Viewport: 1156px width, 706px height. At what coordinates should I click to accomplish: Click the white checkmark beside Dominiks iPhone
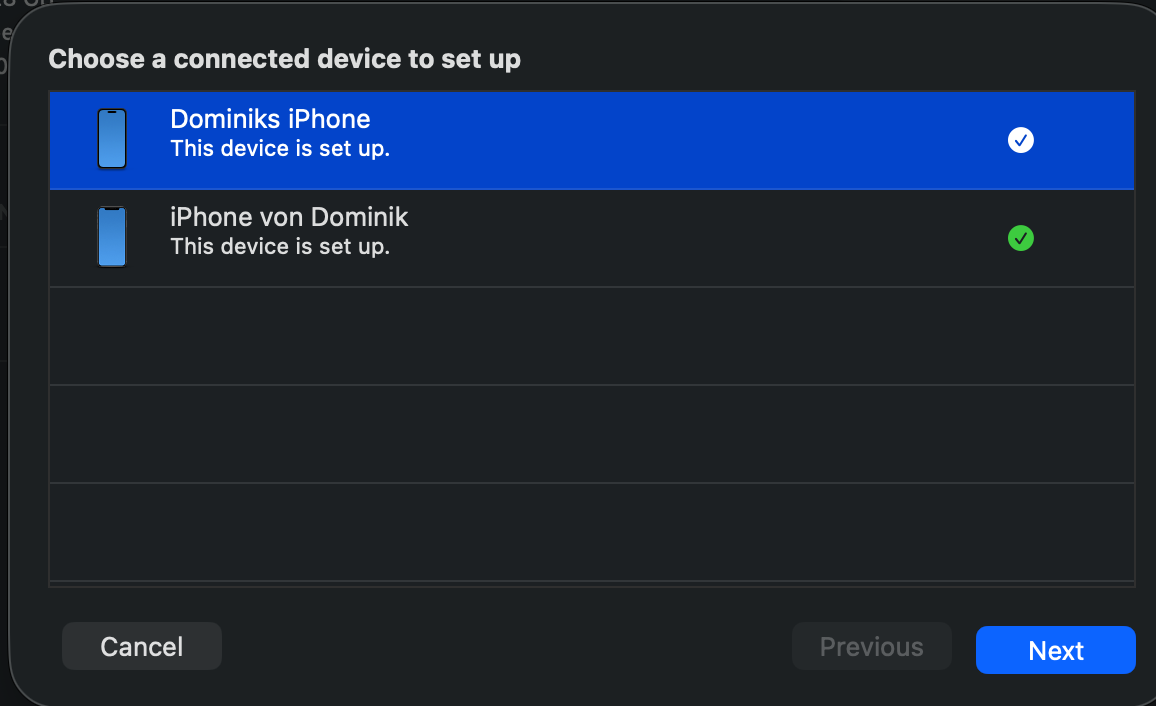1021,140
